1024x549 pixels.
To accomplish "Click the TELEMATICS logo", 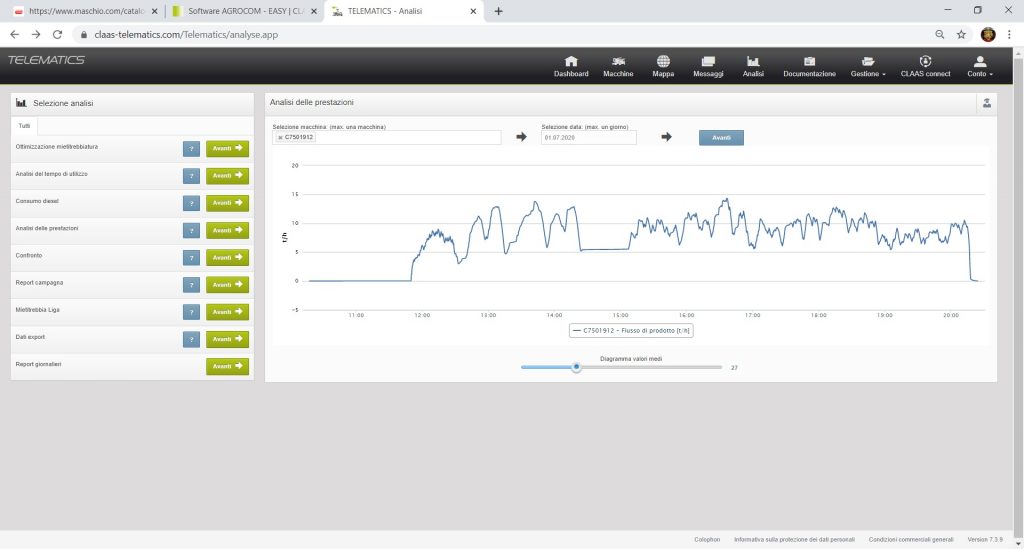I will click(46, 60).
